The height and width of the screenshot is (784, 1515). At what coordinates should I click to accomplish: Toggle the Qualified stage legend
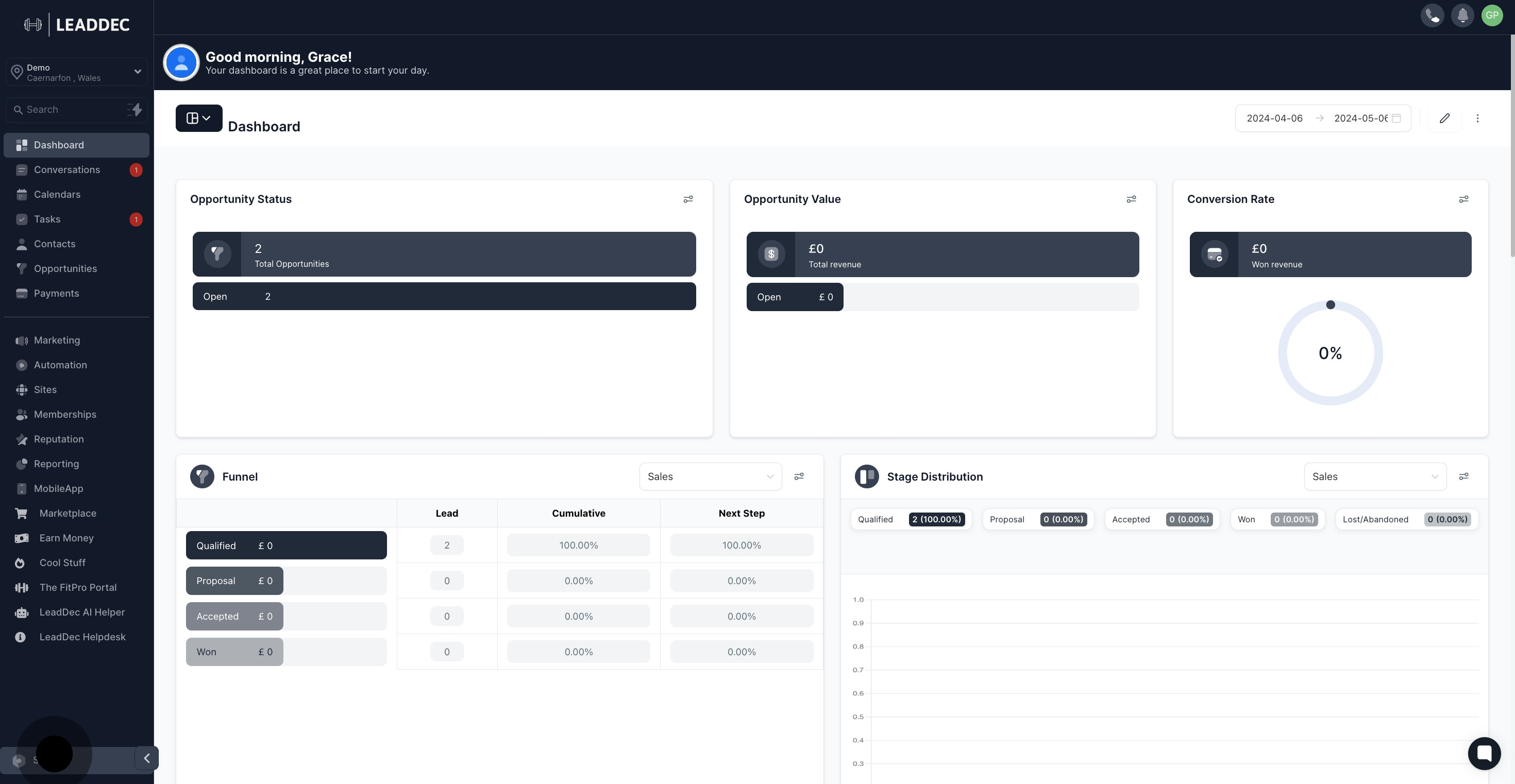911,520
